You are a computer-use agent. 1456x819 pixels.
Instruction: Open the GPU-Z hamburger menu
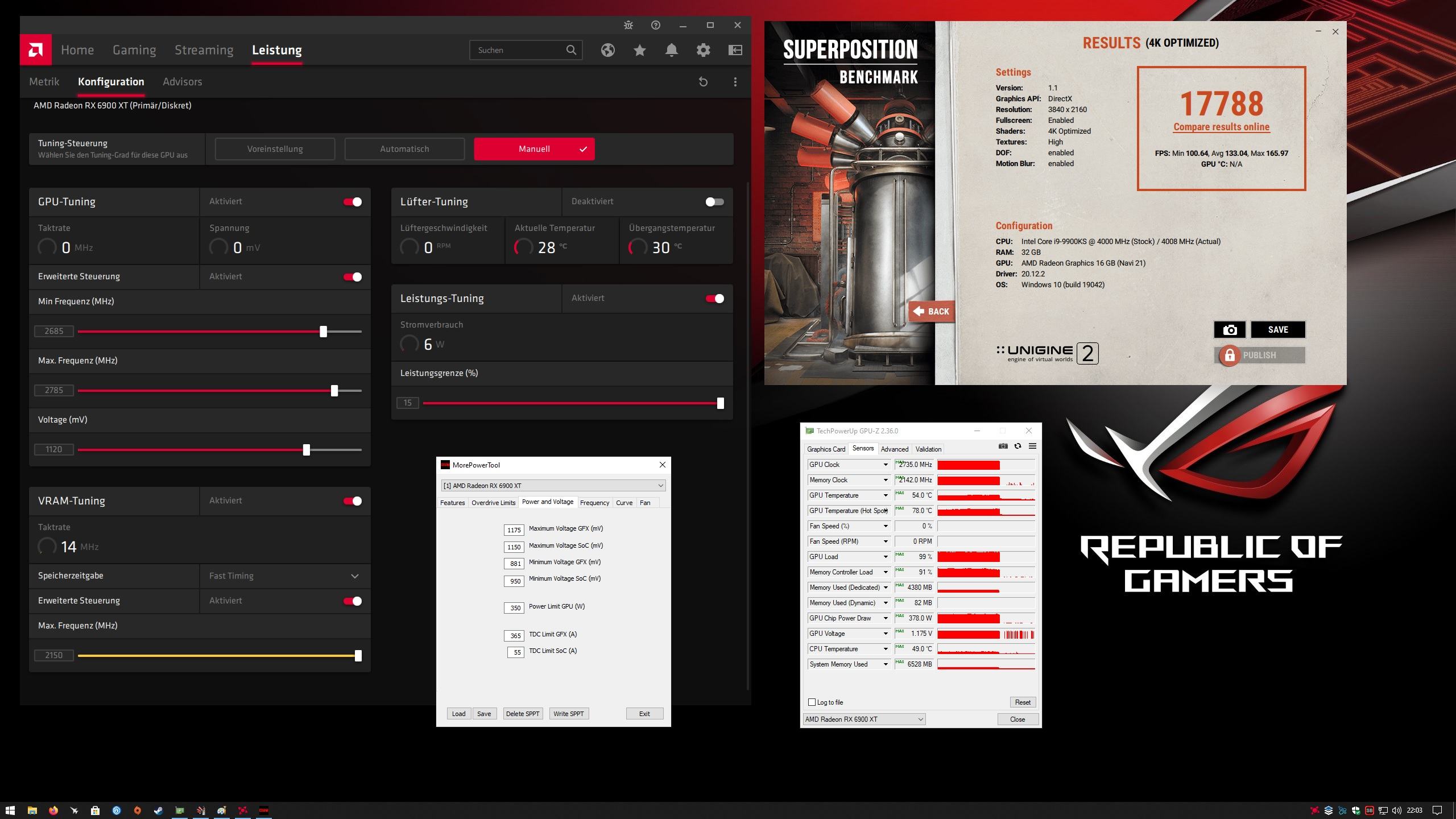(x=1032, y=446)
